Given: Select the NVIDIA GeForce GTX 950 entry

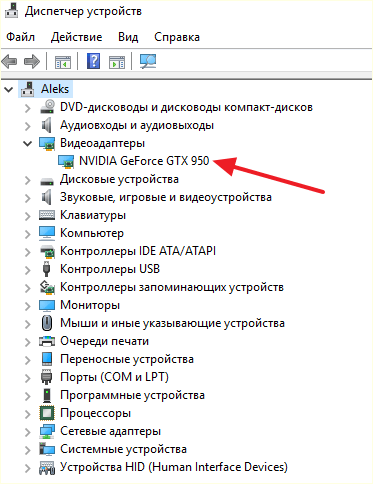Looking at the screenshot, I should tap(144, 161).
